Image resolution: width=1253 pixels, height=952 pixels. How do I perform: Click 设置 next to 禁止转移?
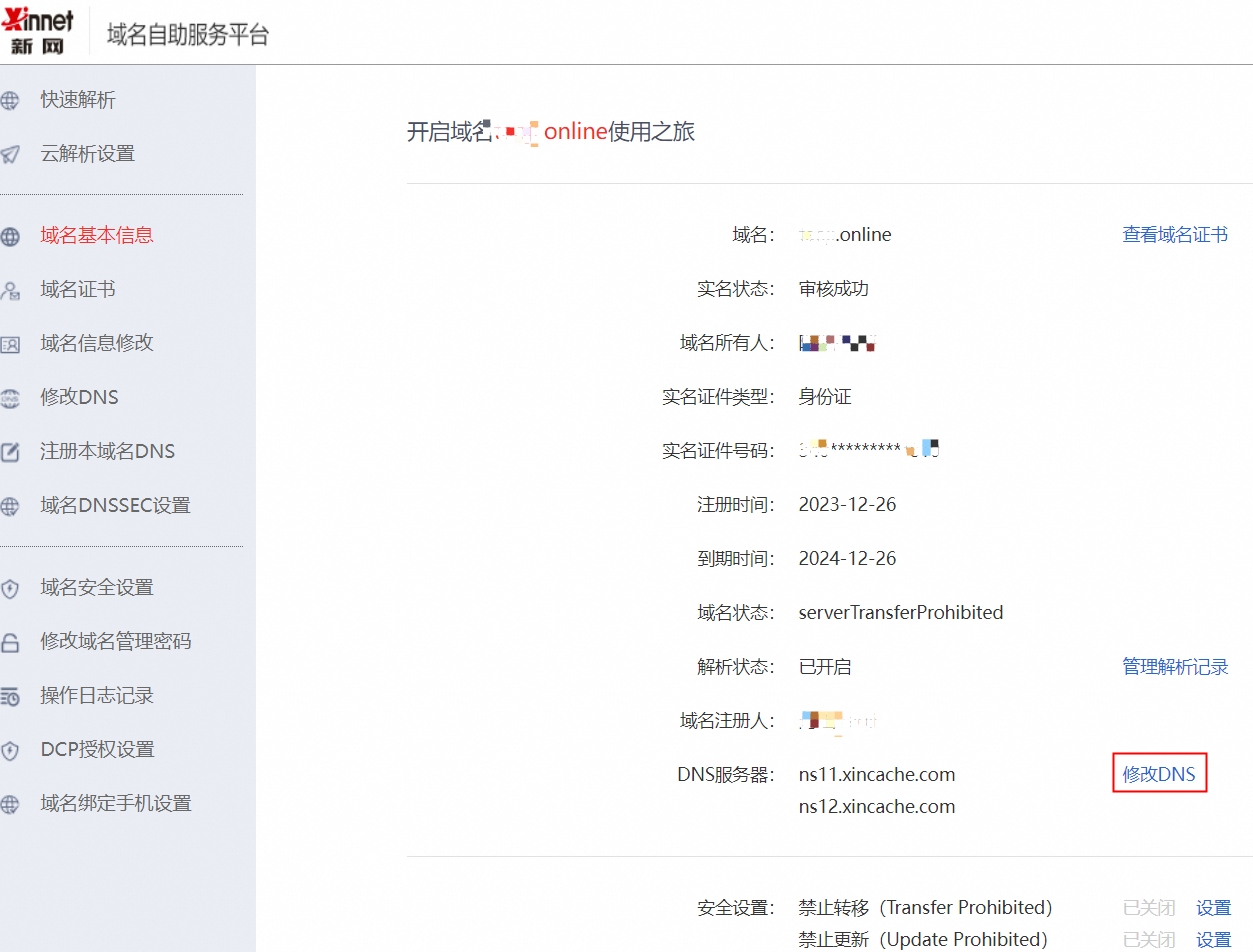click(1213, 907)
